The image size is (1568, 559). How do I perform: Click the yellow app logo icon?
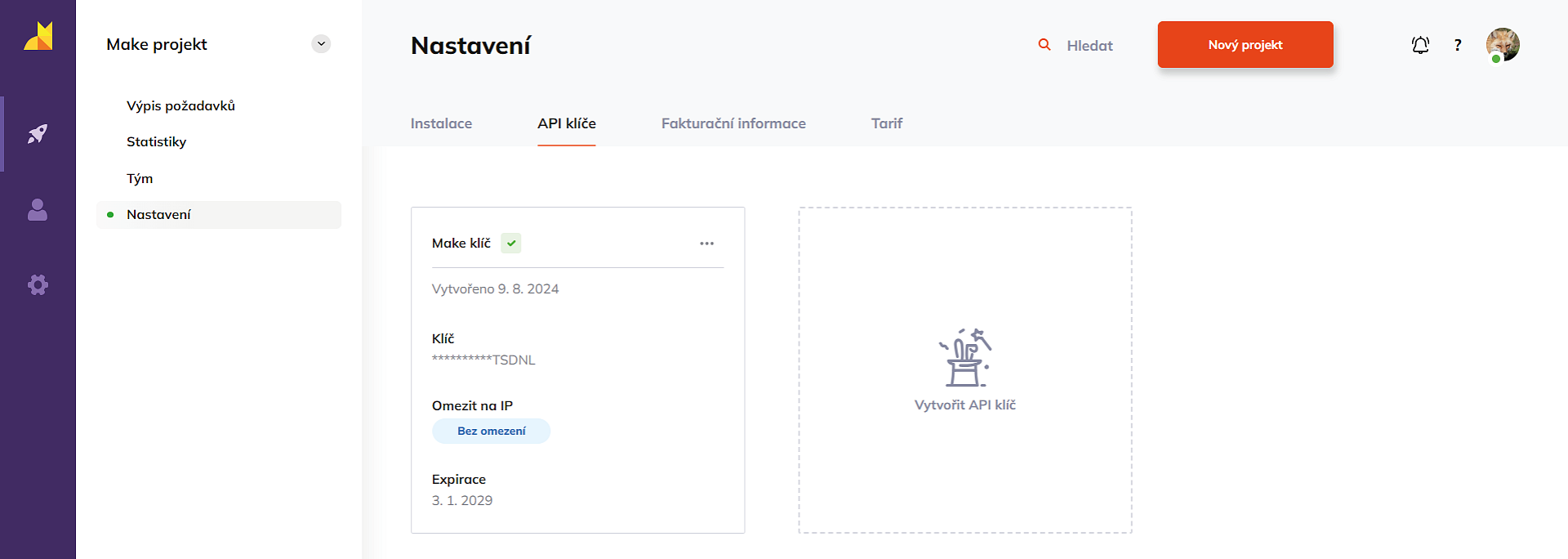pos(38,37)
